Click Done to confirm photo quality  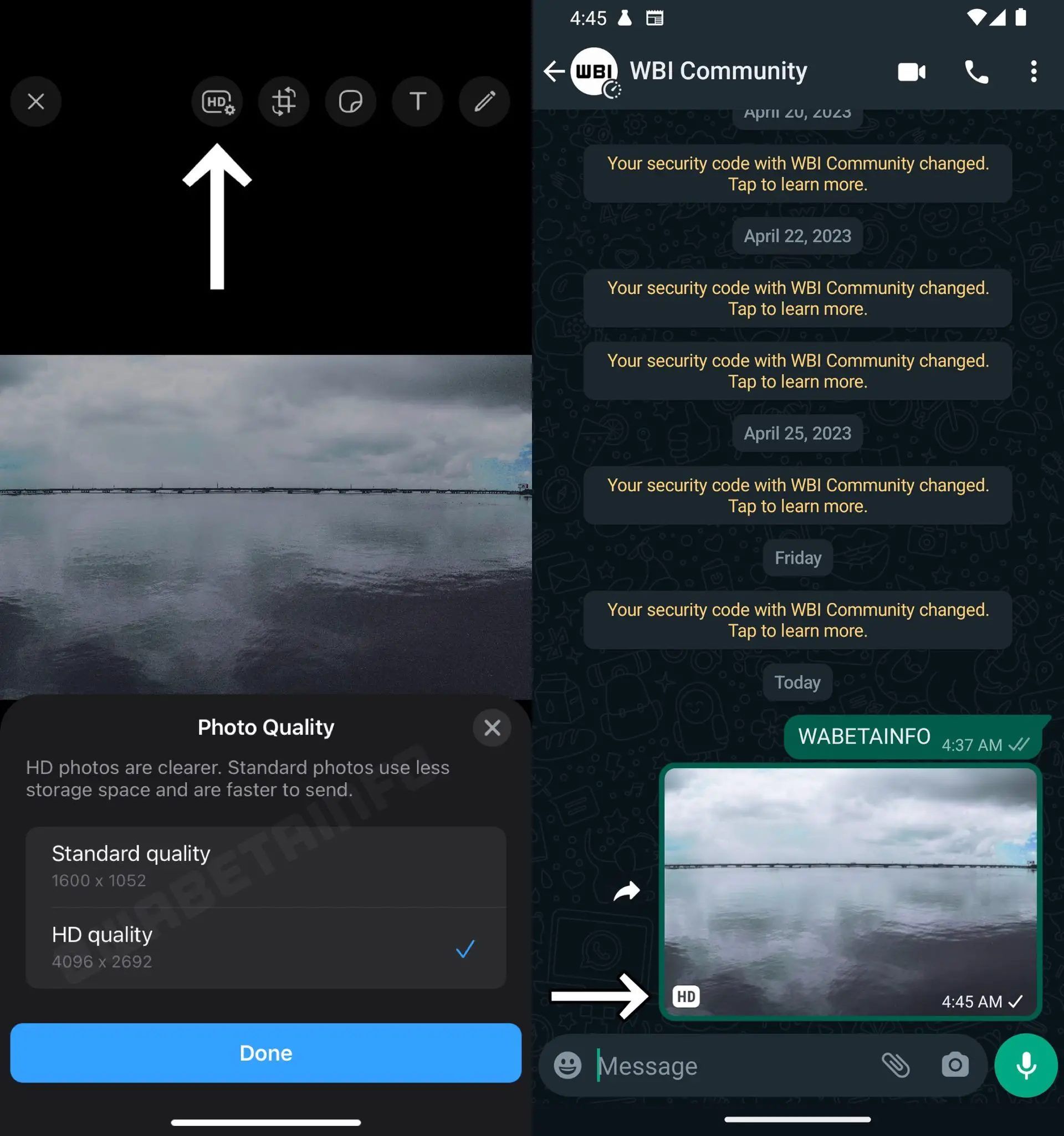[x=266, y=1052]
